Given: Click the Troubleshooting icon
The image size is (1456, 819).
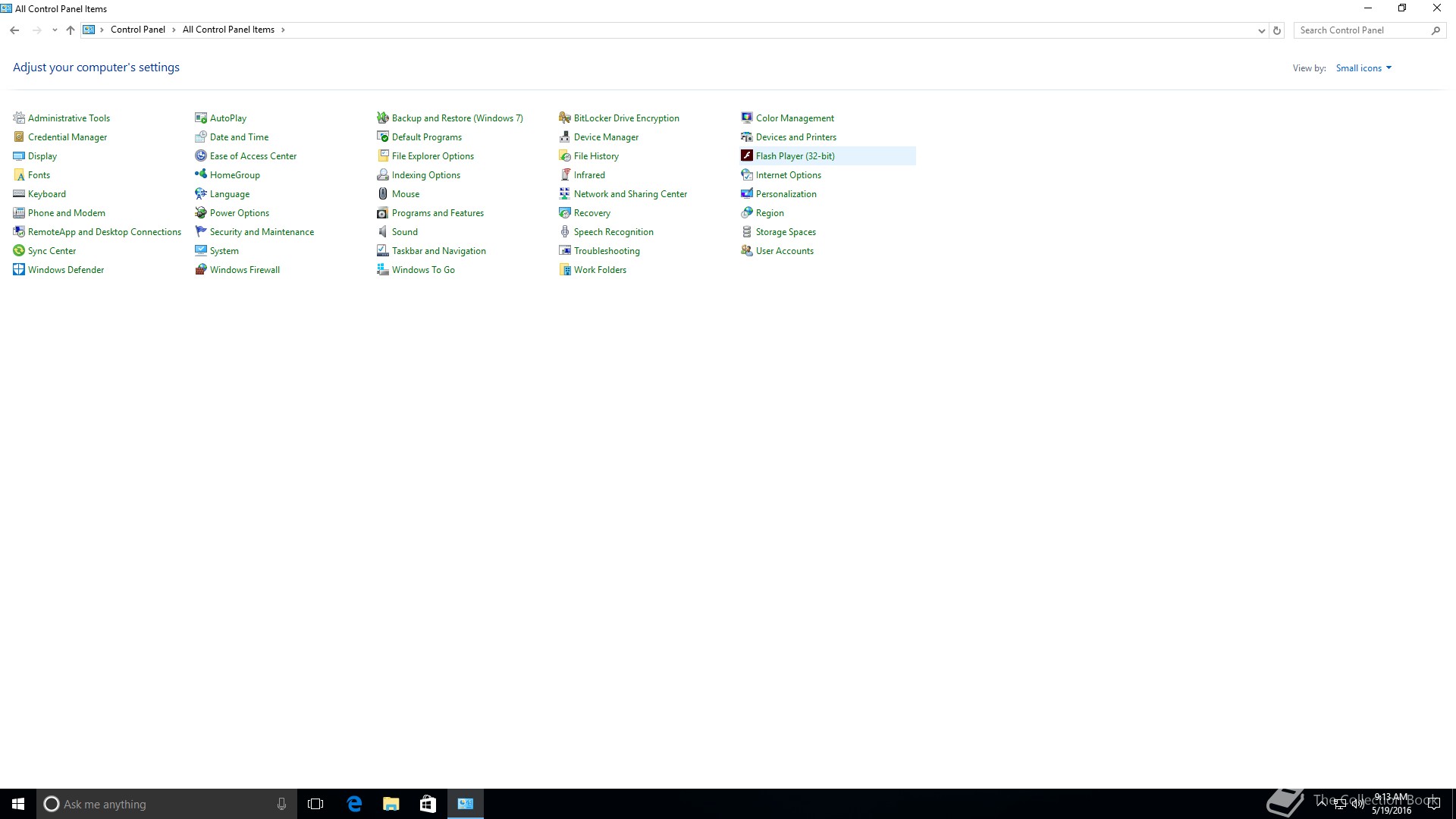Looking at the screenshot, I should click(565, 250).
